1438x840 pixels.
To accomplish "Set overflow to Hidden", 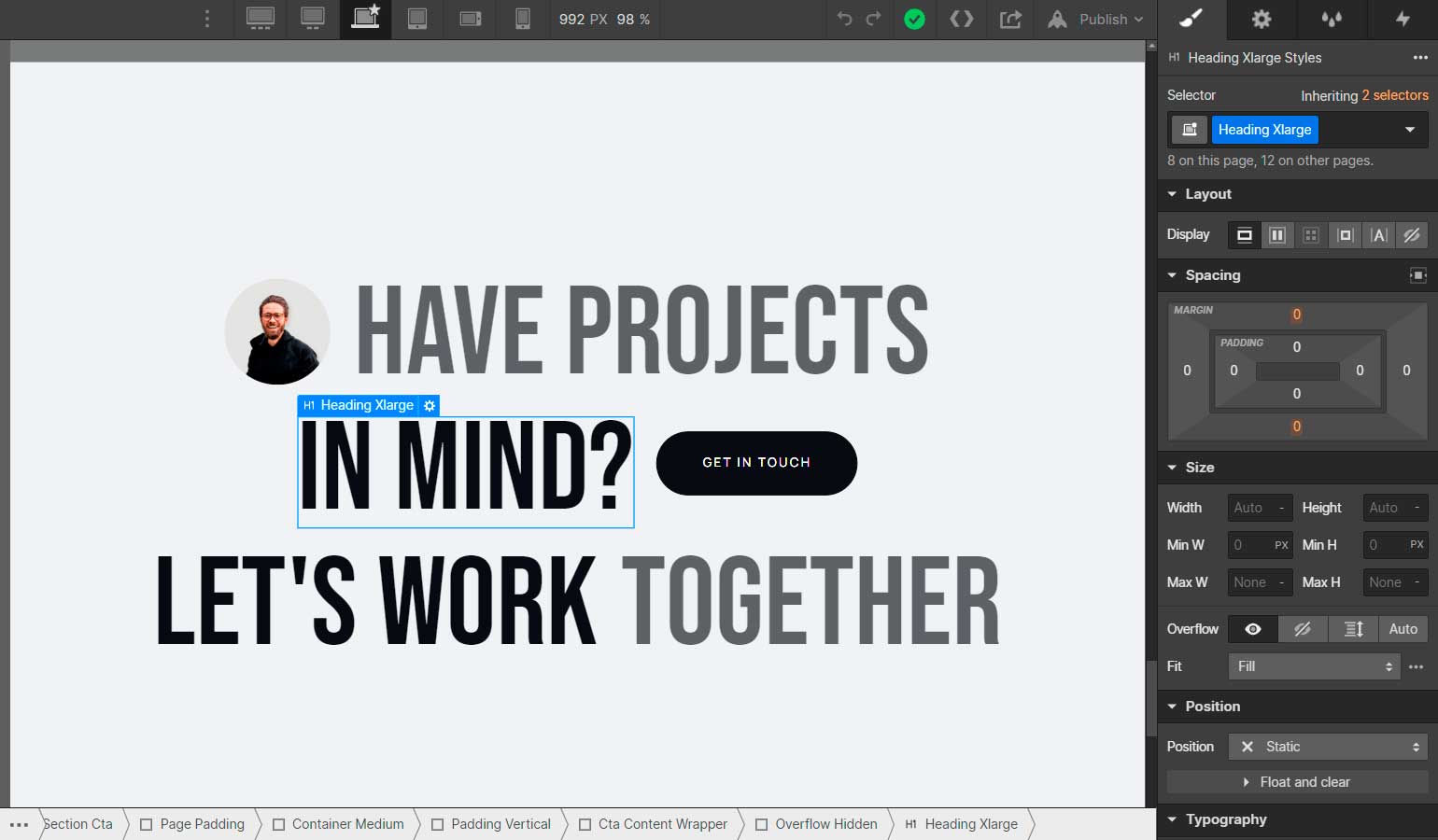I will (1304, 629).
